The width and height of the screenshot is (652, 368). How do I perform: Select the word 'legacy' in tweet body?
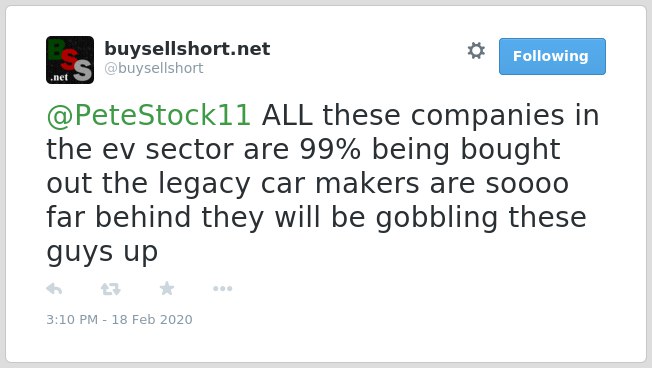[x=204, y=184]
